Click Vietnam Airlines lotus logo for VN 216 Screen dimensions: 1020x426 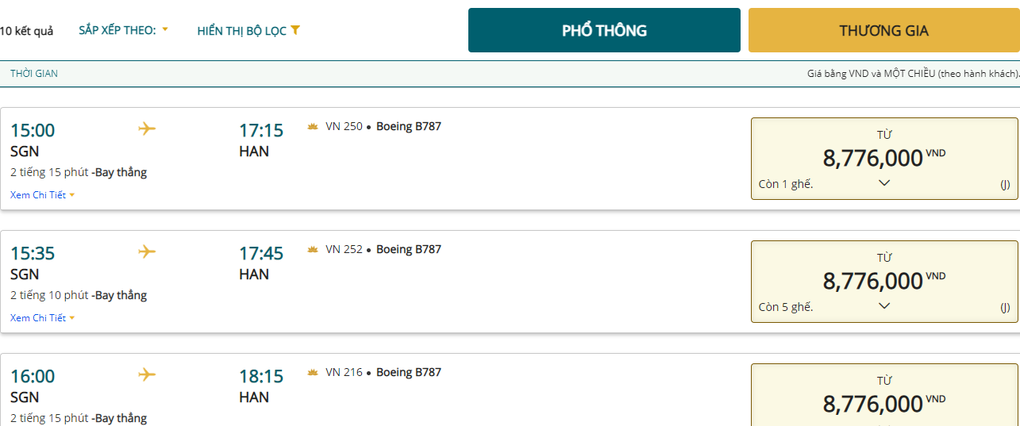(x=312, y=373)
